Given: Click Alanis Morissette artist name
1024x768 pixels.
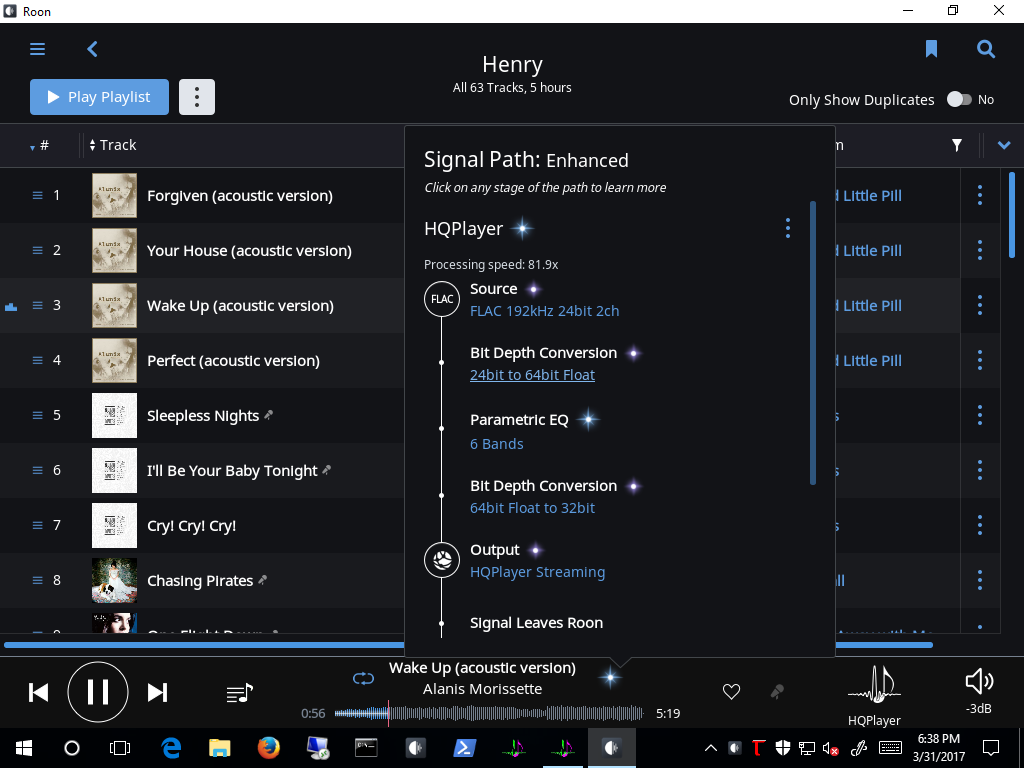Looking at the screenshot, I should tap(483, 689).
